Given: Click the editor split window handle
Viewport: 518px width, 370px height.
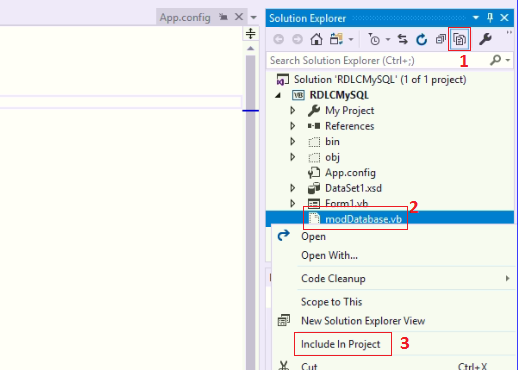Looking at the screenshot, I should [250, 33].
